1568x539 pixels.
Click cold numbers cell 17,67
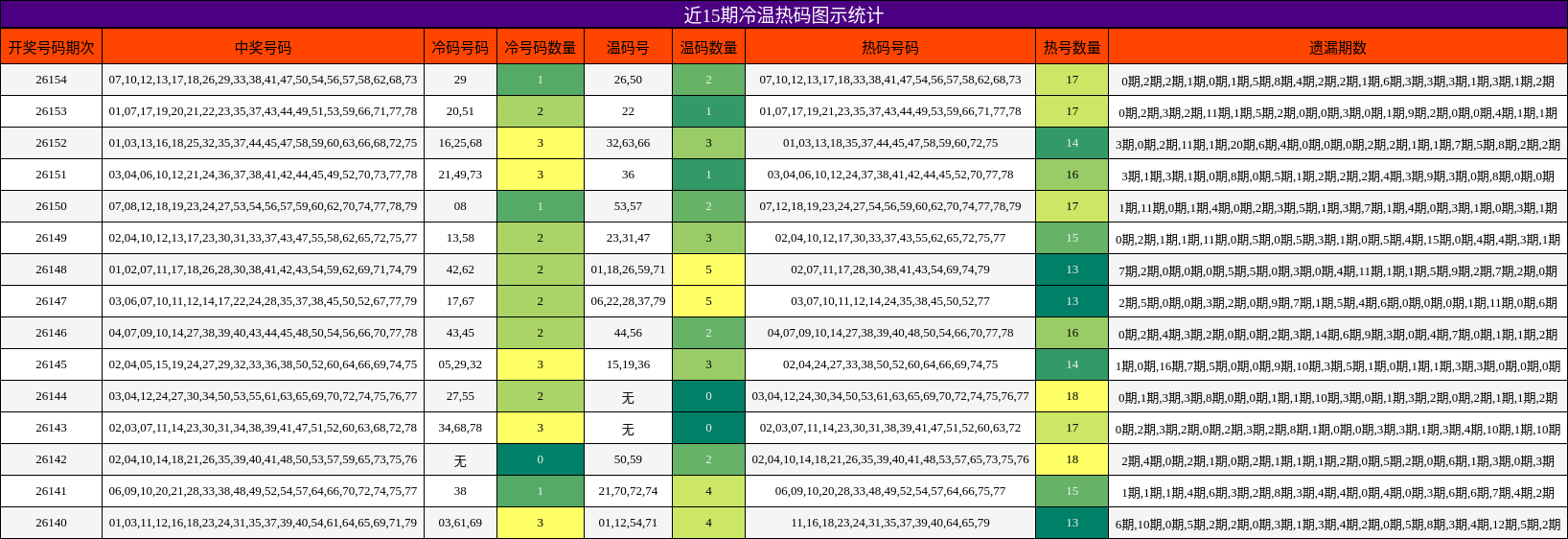[460, 301]
